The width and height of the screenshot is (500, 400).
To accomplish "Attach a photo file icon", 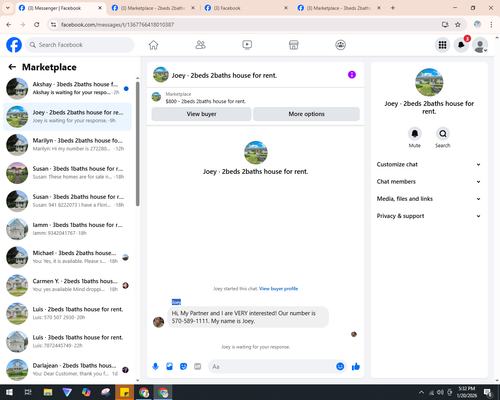I will tap(169, 367).
